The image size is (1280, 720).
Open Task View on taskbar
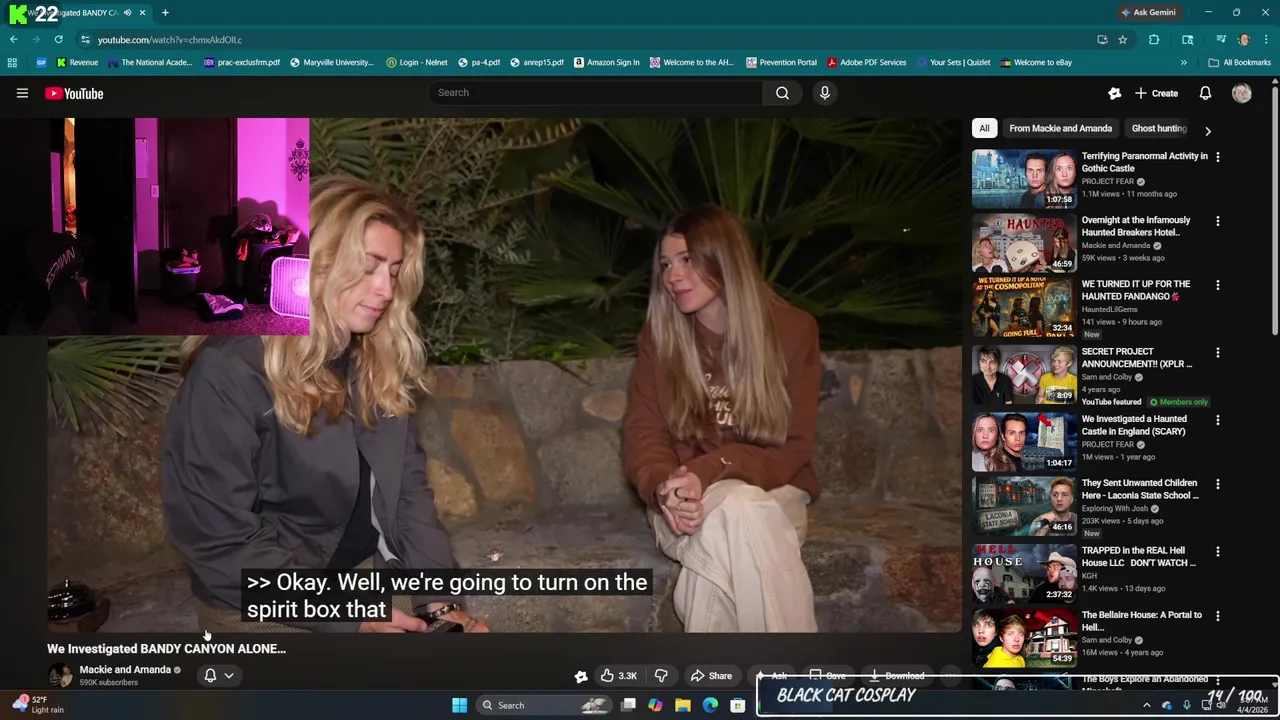click(628, 705)
